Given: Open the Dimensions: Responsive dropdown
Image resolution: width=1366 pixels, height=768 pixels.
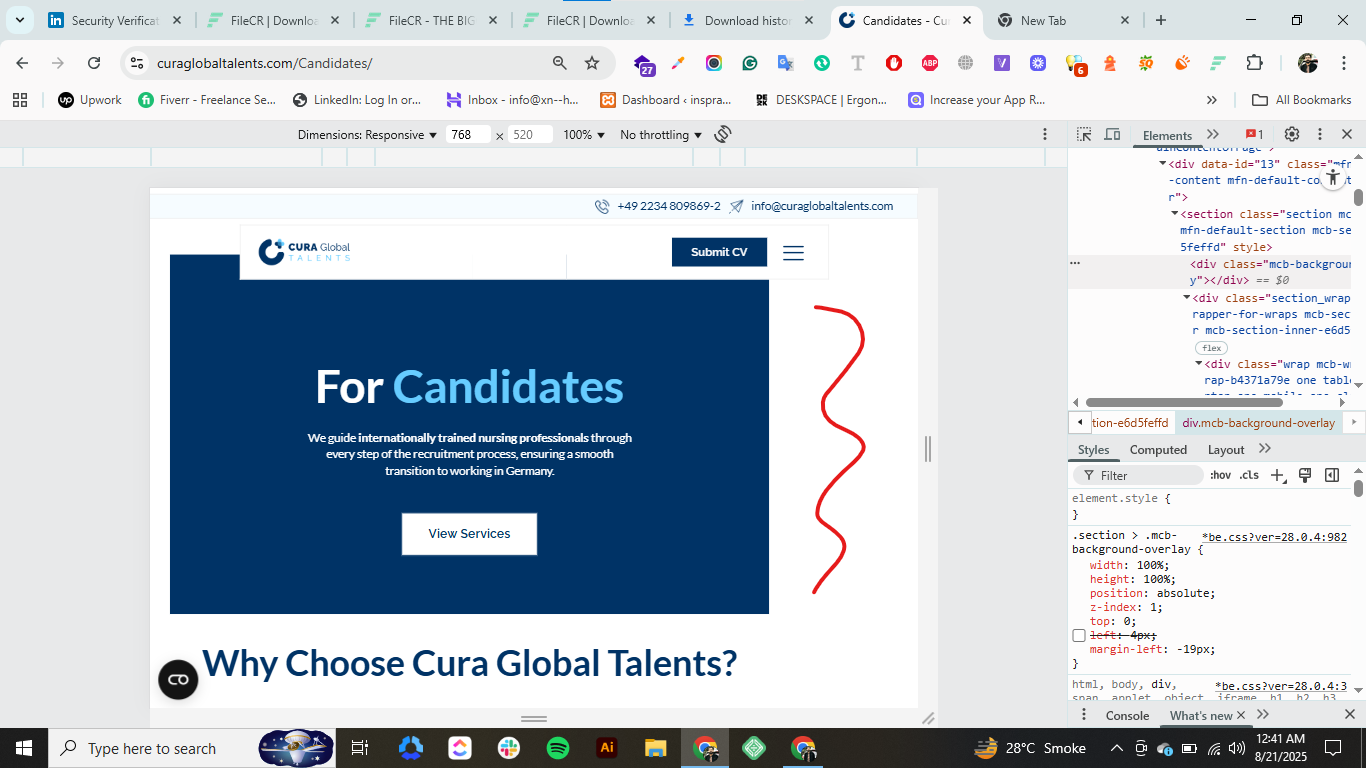Looking at the screenshot, I should pyautogui.click(x=367, y=134).
